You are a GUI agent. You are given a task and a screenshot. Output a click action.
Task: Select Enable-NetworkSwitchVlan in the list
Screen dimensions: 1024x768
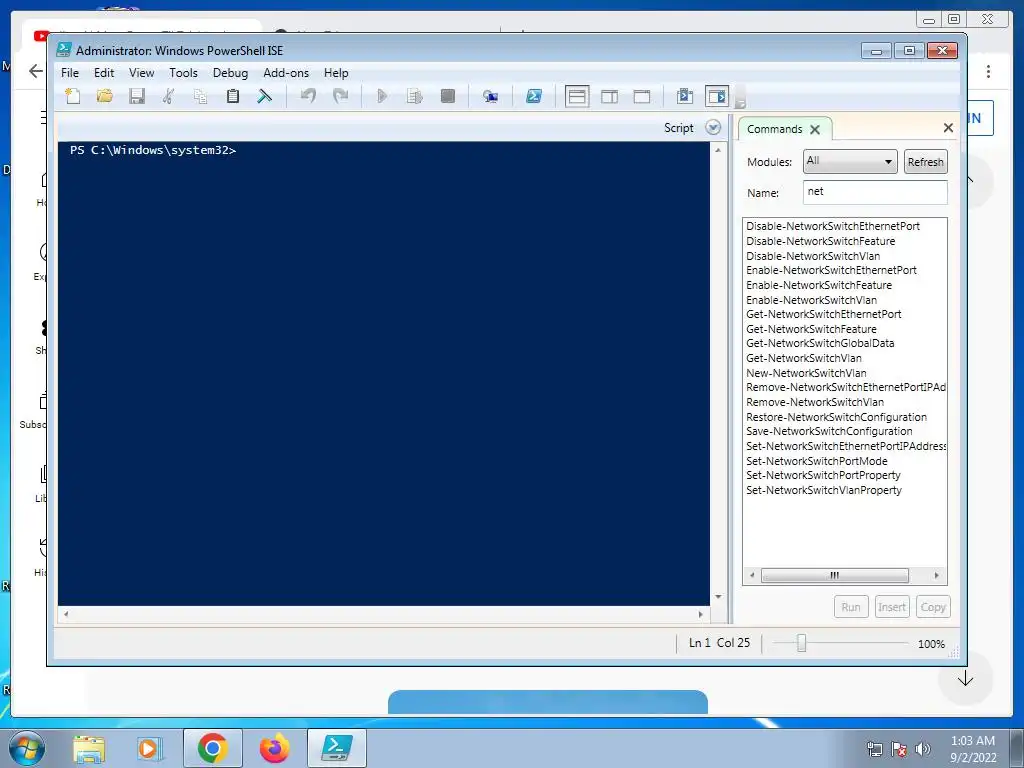[811, 300]
